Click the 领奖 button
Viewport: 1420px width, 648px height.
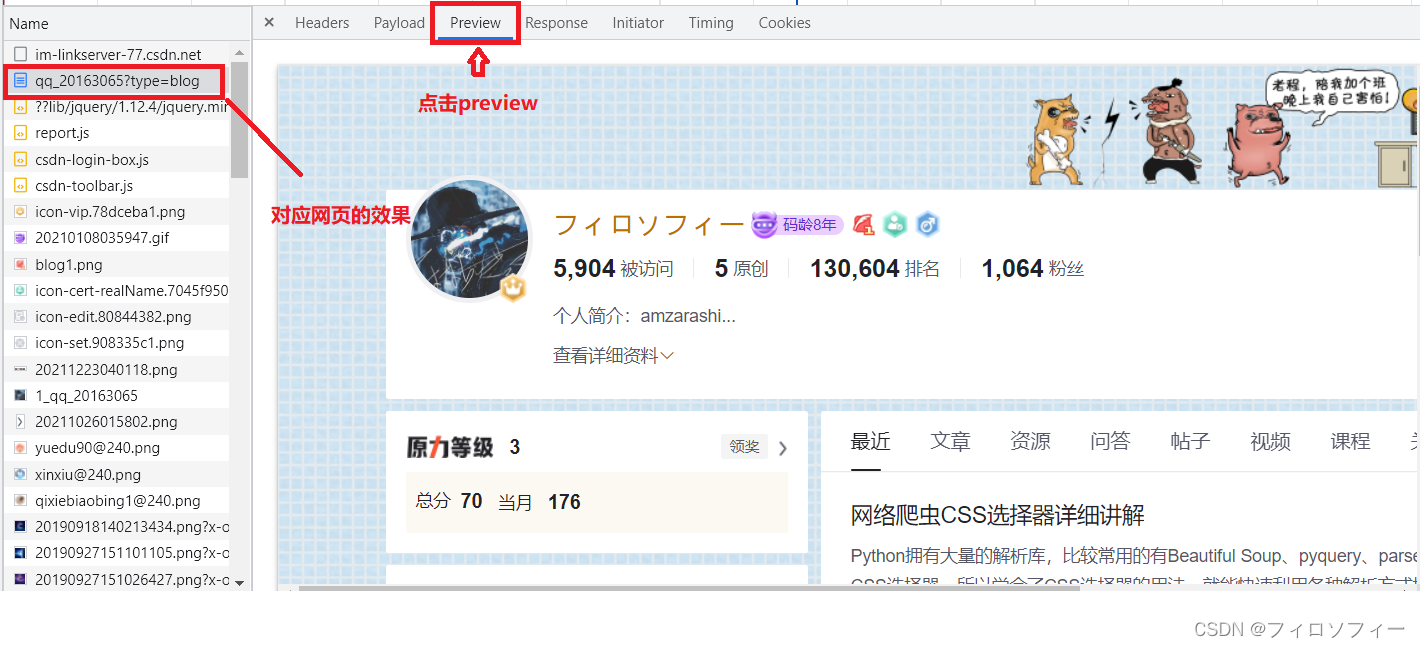744,447
